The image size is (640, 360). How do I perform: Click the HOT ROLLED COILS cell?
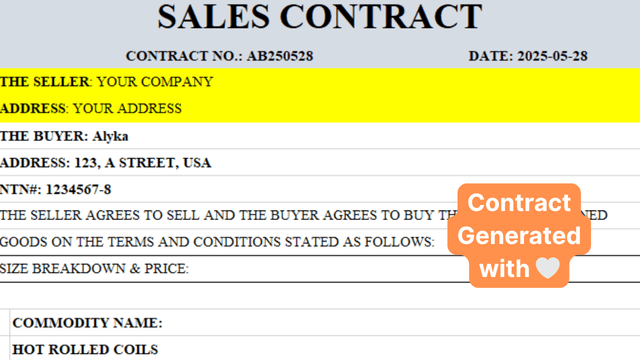85,349
